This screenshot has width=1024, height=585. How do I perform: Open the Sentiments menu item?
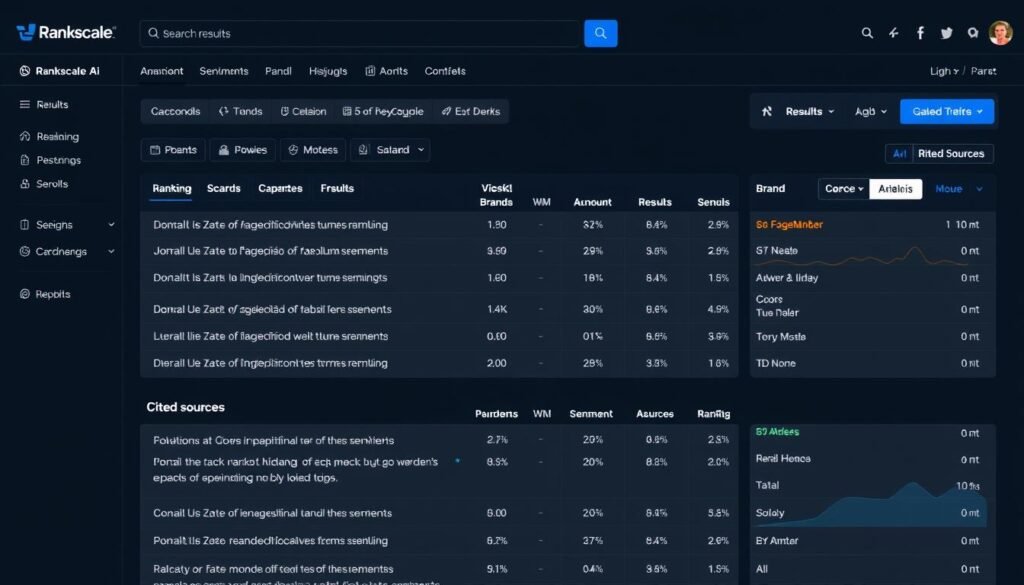(223, 71)
